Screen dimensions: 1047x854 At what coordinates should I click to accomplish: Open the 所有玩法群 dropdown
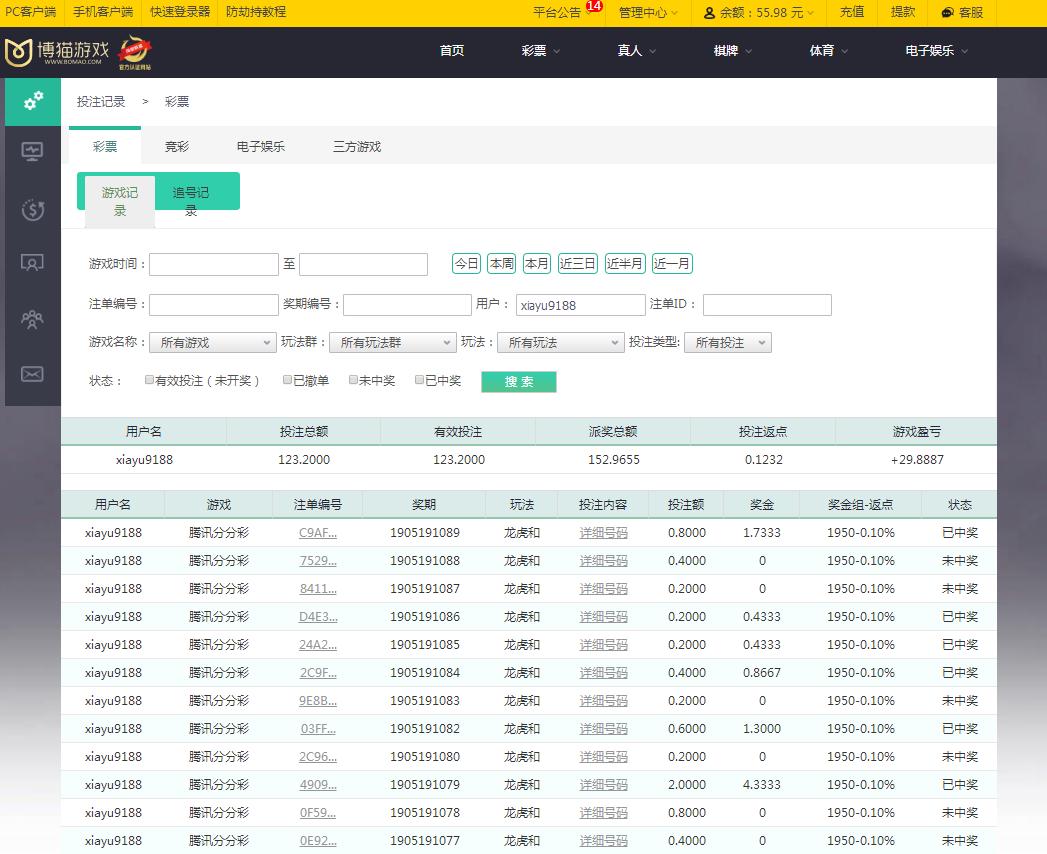click(392, 343)
